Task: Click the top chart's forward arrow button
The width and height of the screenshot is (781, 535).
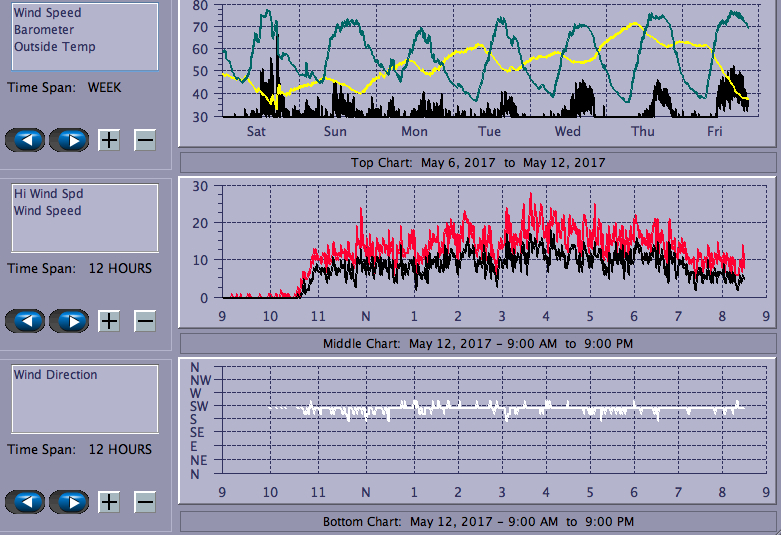Action: coord(68,139)
